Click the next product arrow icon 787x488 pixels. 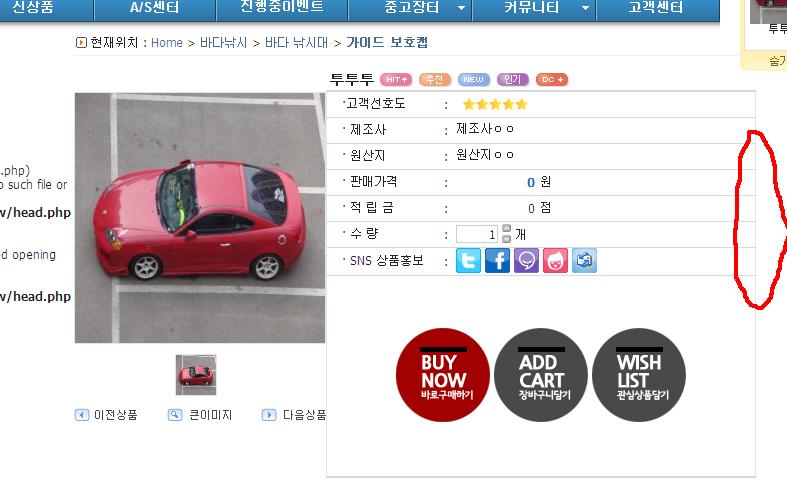pyautogui.click(x=269, y=415)
